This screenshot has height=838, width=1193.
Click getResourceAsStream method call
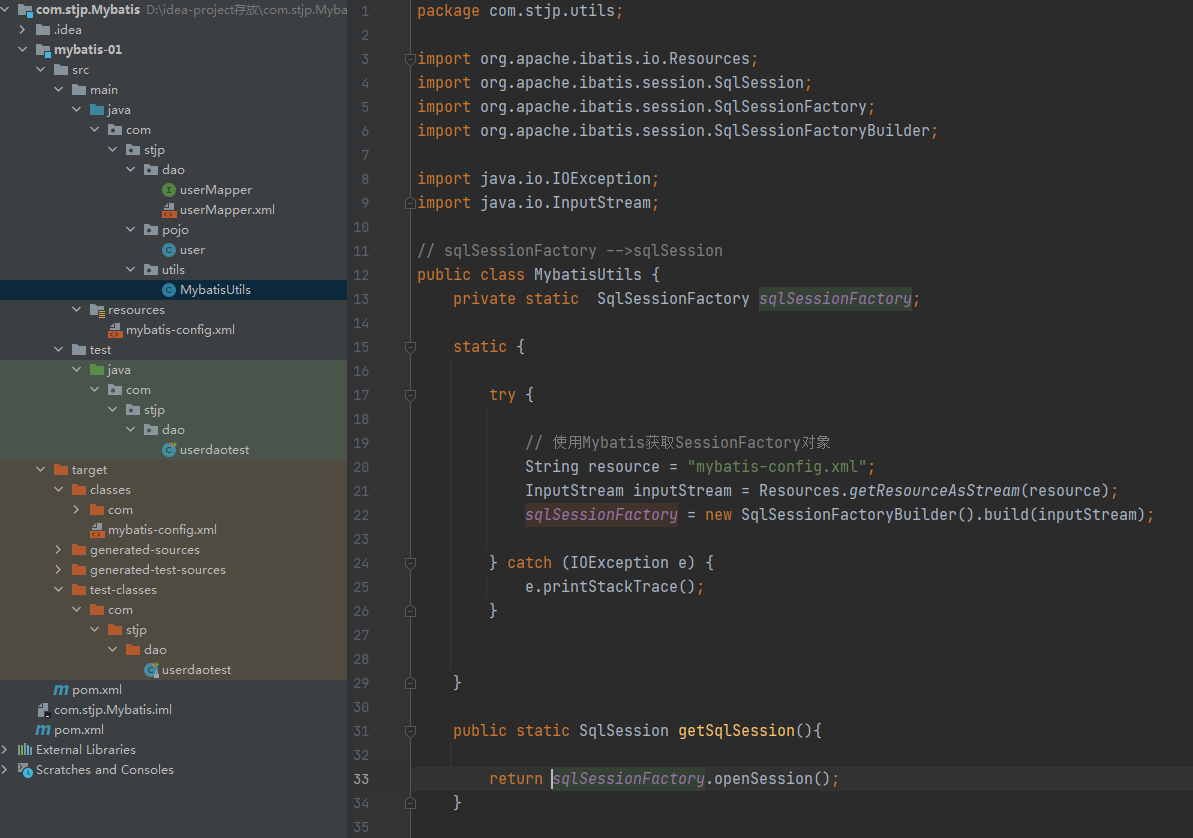934,491
